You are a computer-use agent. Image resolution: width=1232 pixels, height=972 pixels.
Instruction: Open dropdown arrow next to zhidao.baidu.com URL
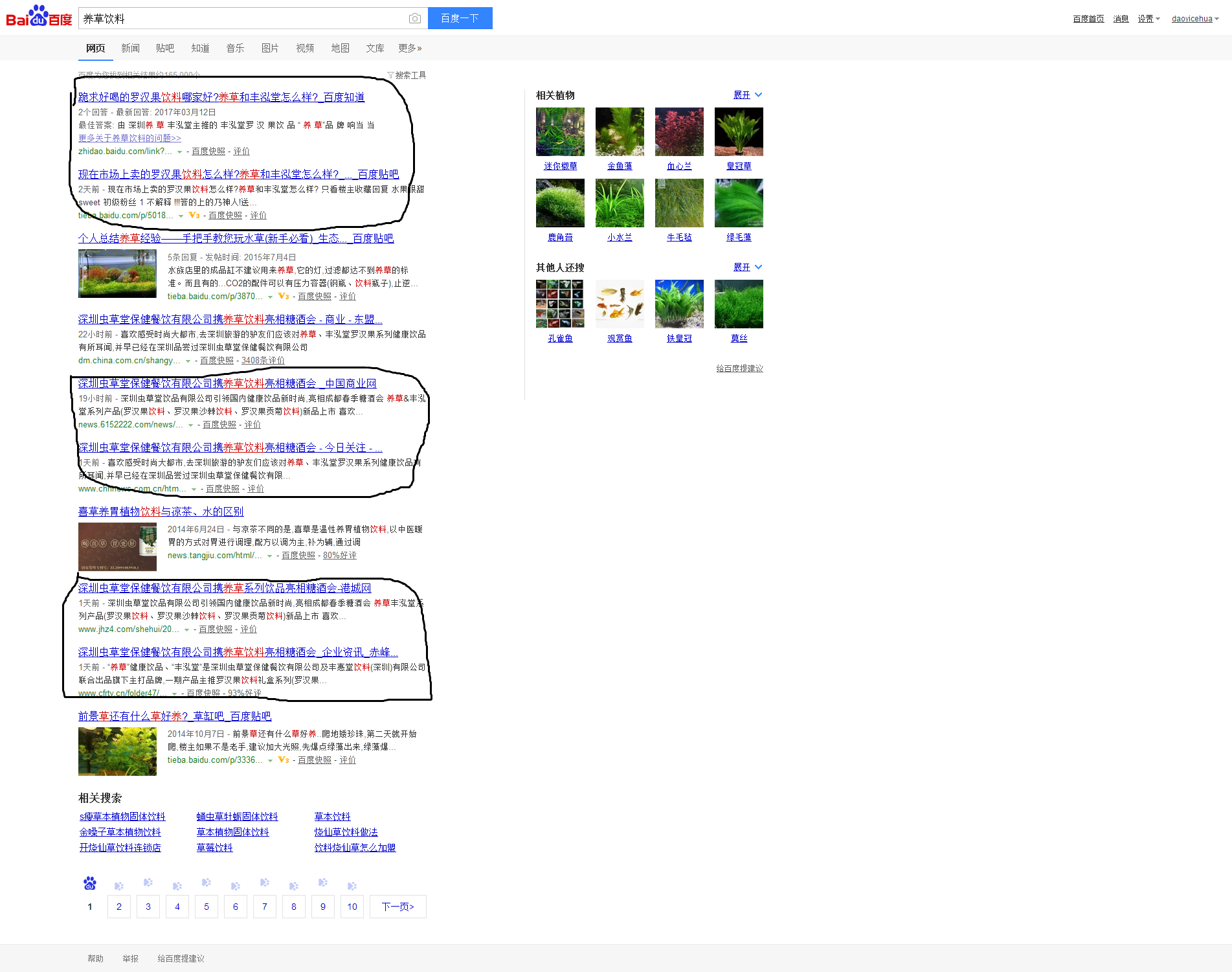pos(179,152)
